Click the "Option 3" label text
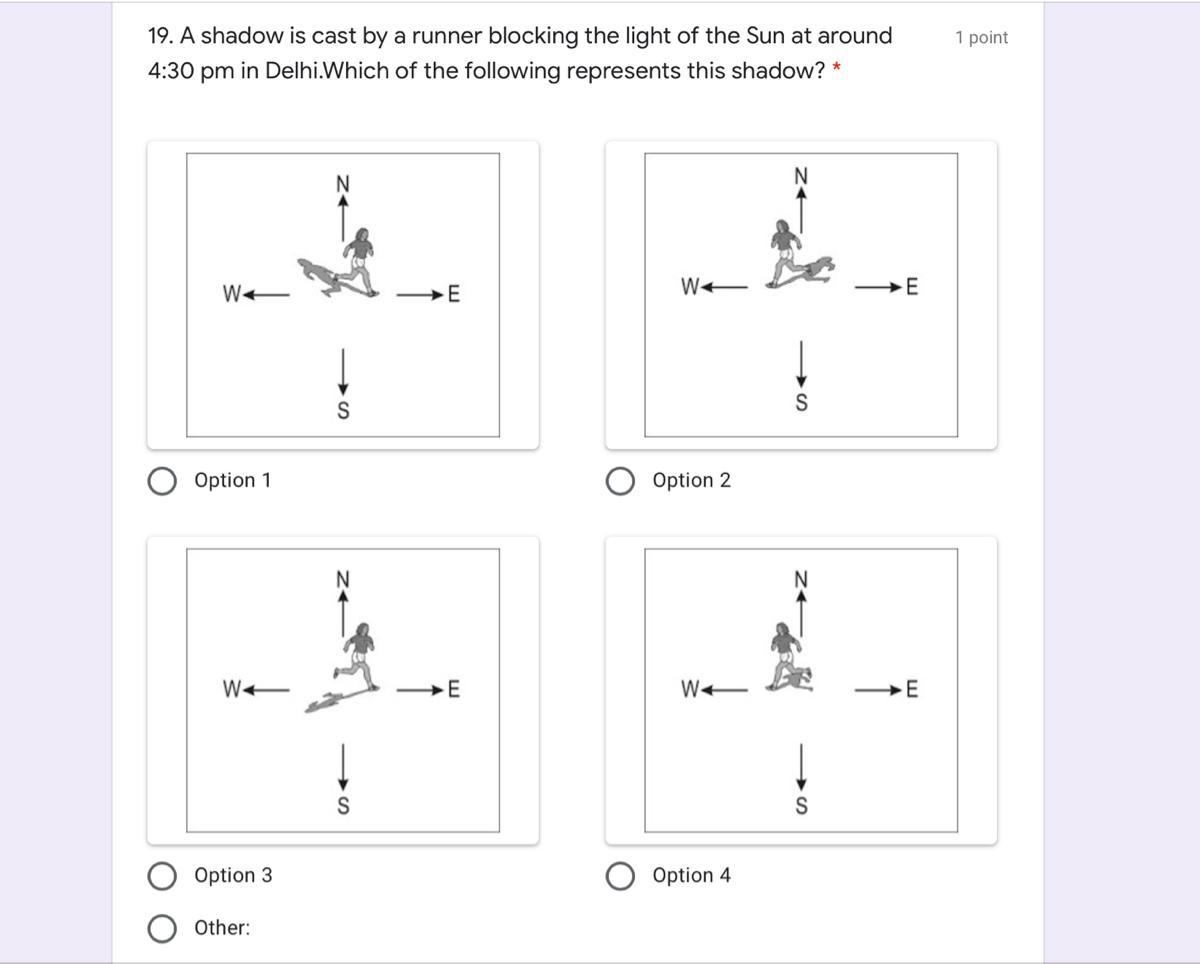1200x964 pixels. 233,876
